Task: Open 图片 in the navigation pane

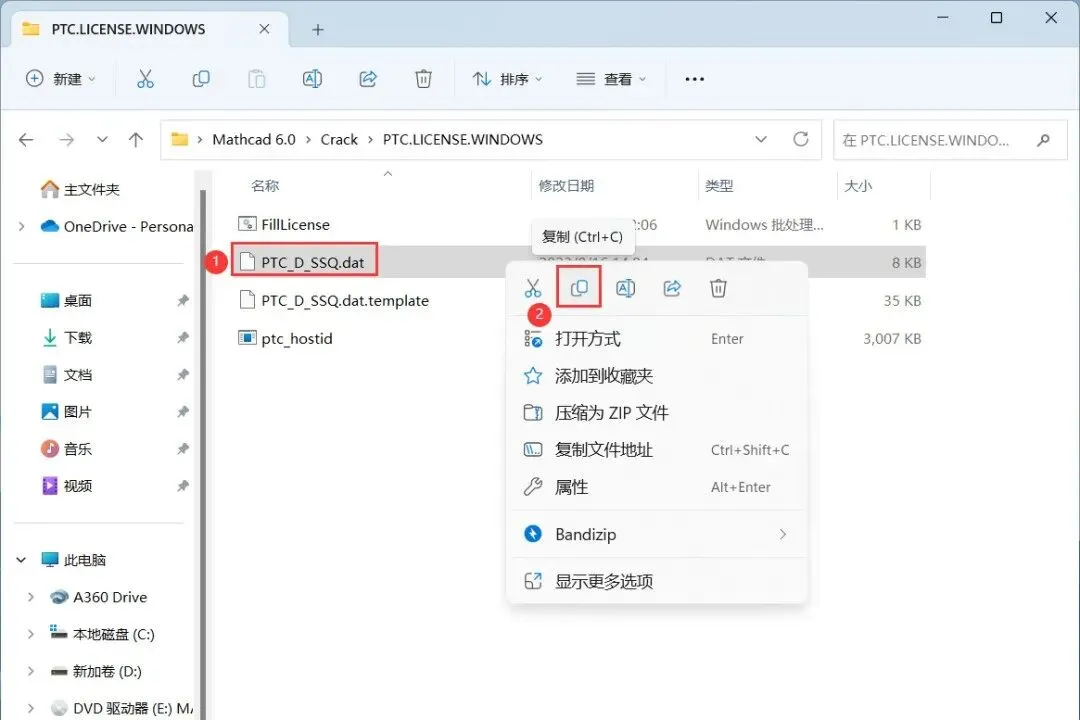Action: [67, 412]
